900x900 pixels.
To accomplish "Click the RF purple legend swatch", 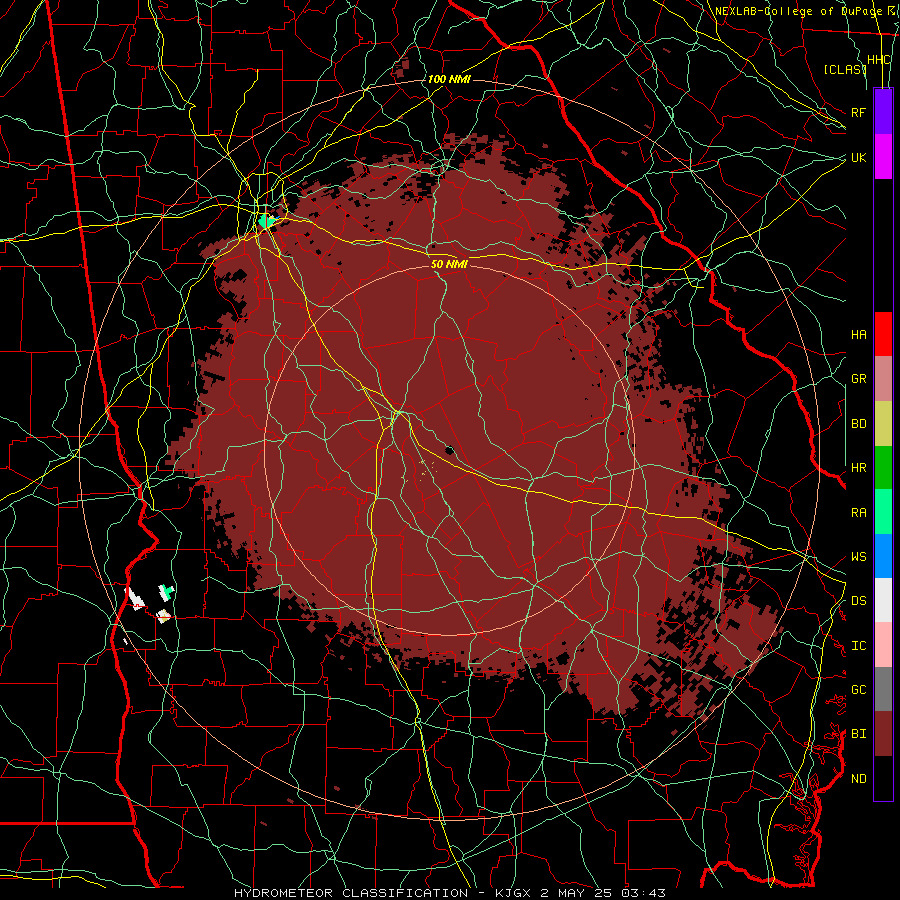I will pyautogui.click(x=883, y=112).
